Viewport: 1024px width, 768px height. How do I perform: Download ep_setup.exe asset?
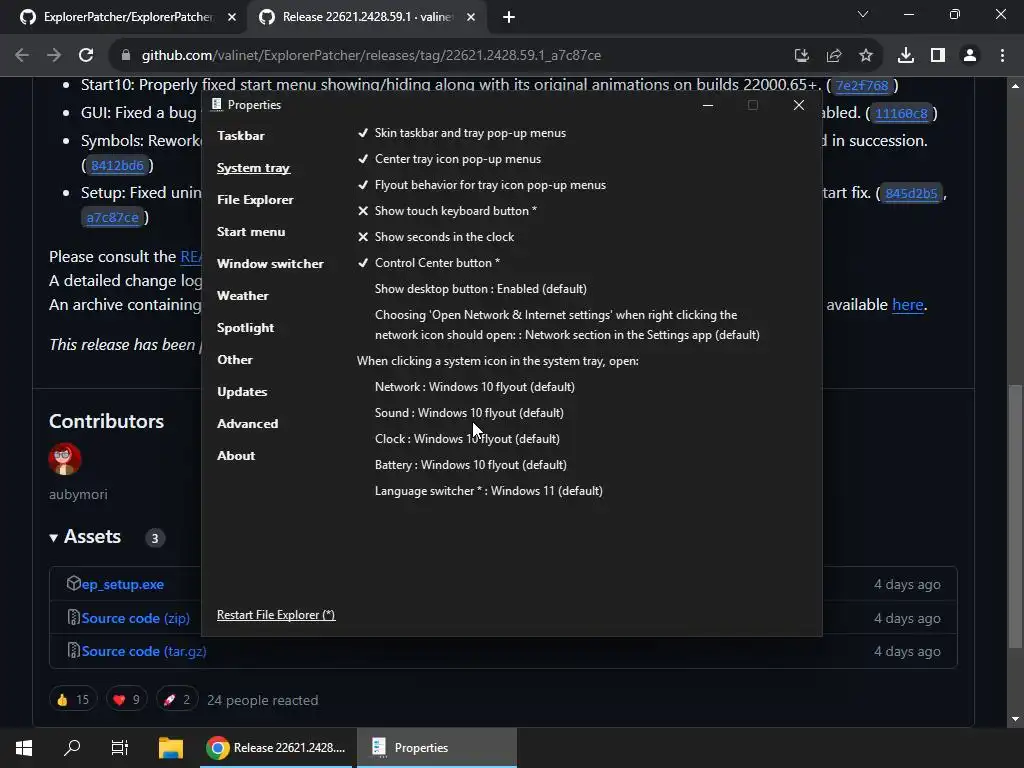point(122,584)
